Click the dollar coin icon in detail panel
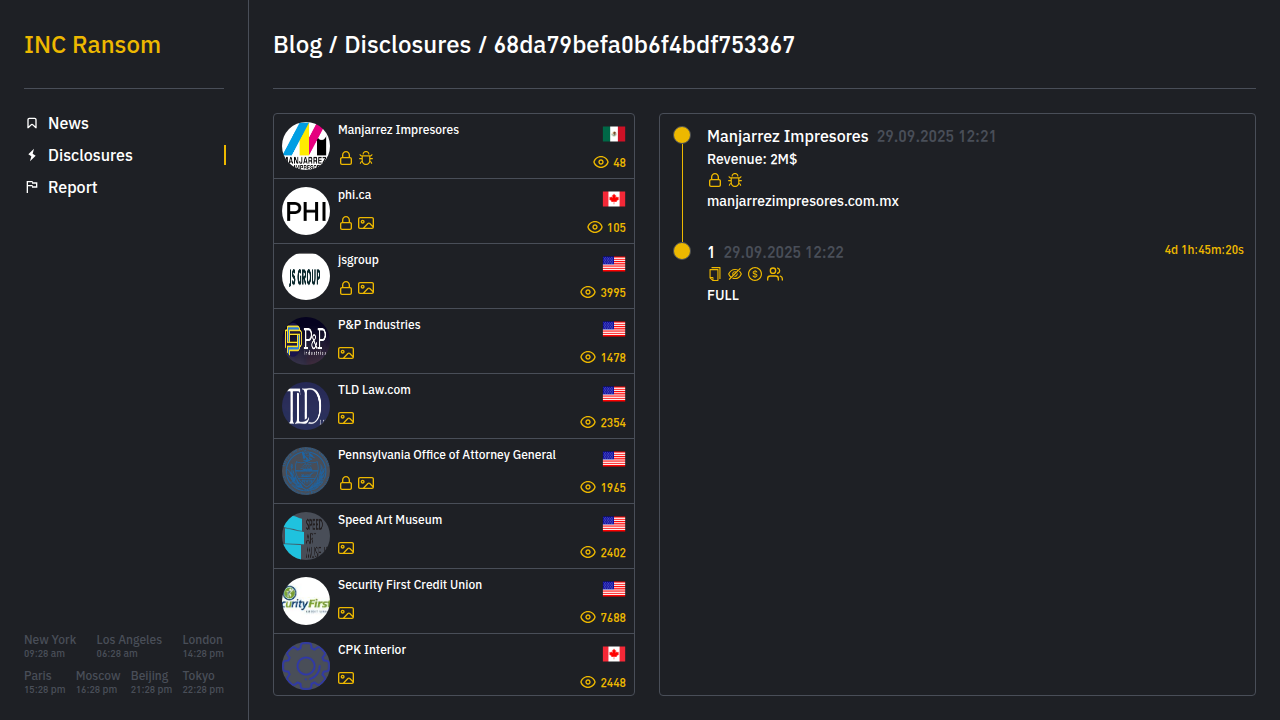The width and height of the screenshot is (1280, 720). [755, 274]
